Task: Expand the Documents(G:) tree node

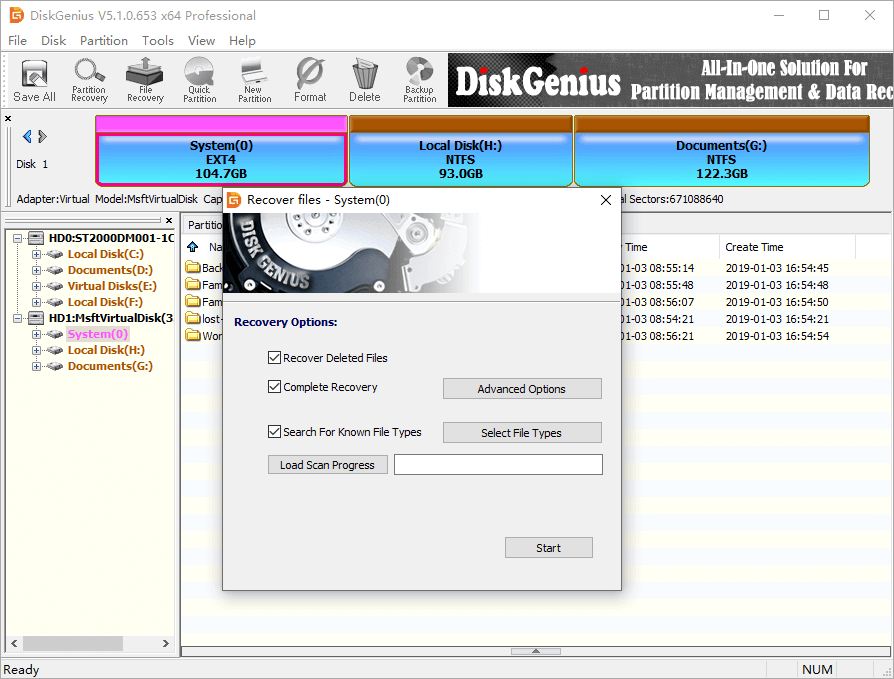Action: pos(37,366)
